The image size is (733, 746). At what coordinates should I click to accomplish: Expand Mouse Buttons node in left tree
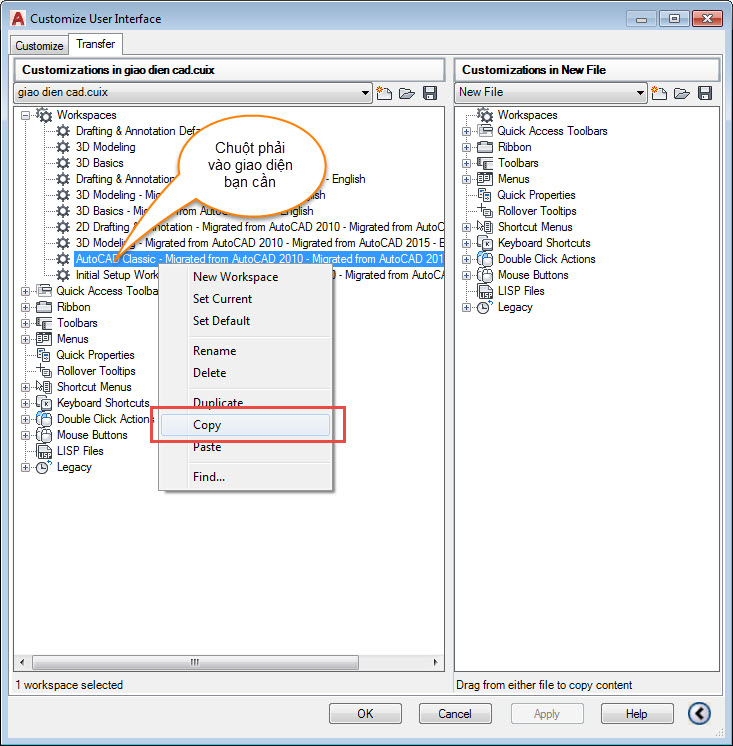coord(26,435)
